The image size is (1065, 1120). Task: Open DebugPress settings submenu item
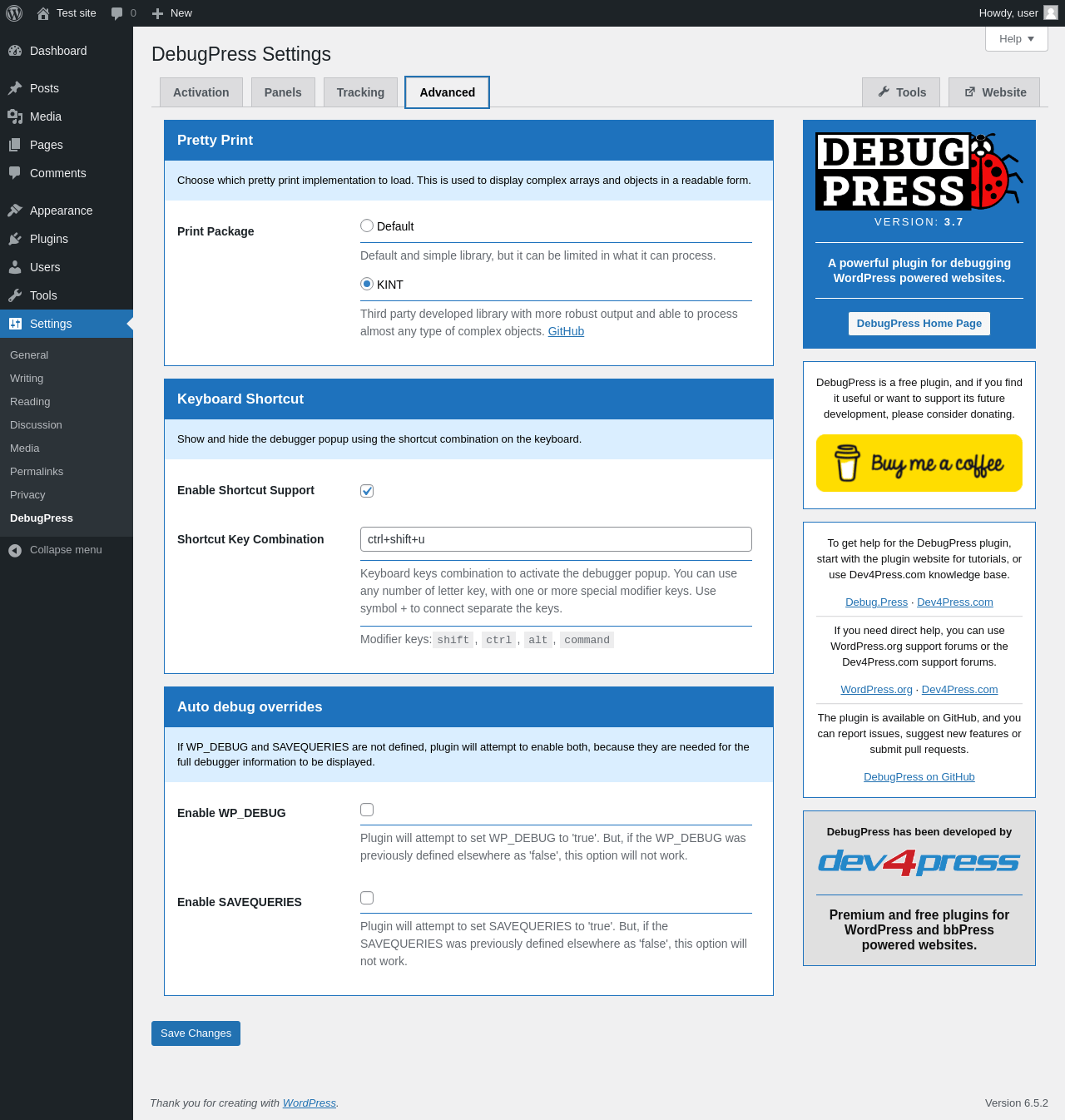point(42,518)
